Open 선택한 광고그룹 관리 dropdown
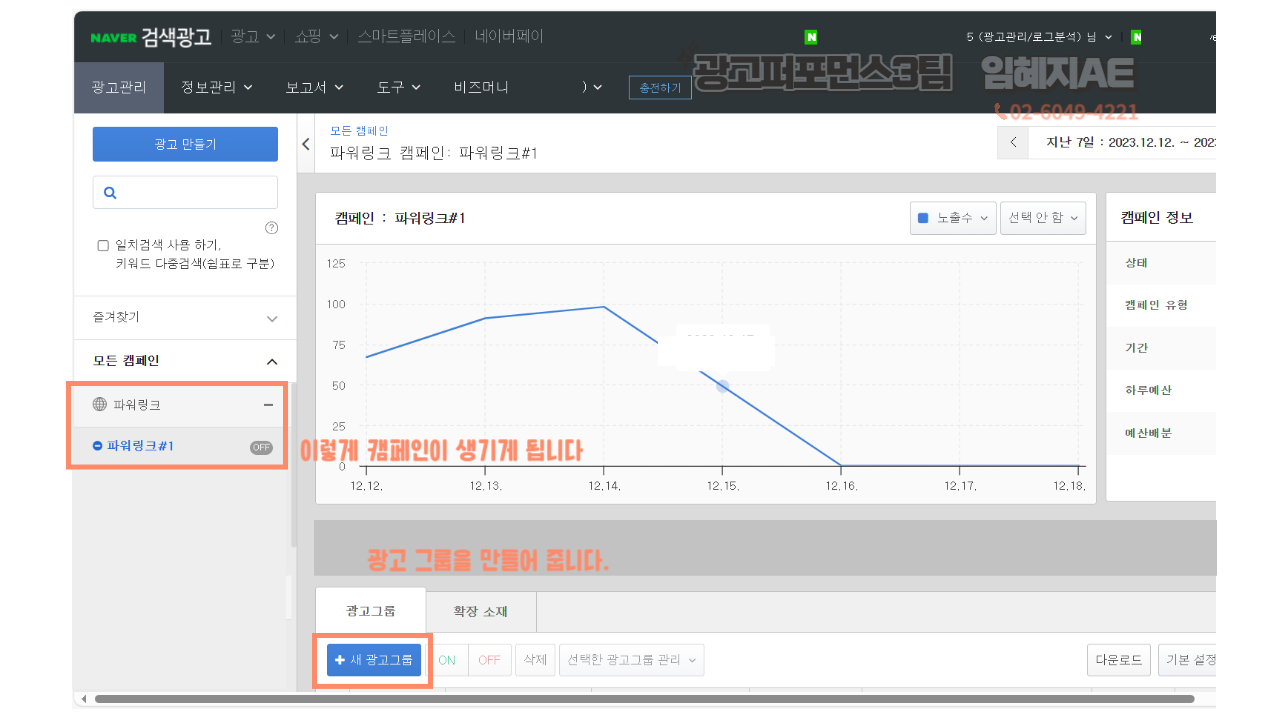This screenshot has height=720, width=1280. click(631, 660)
